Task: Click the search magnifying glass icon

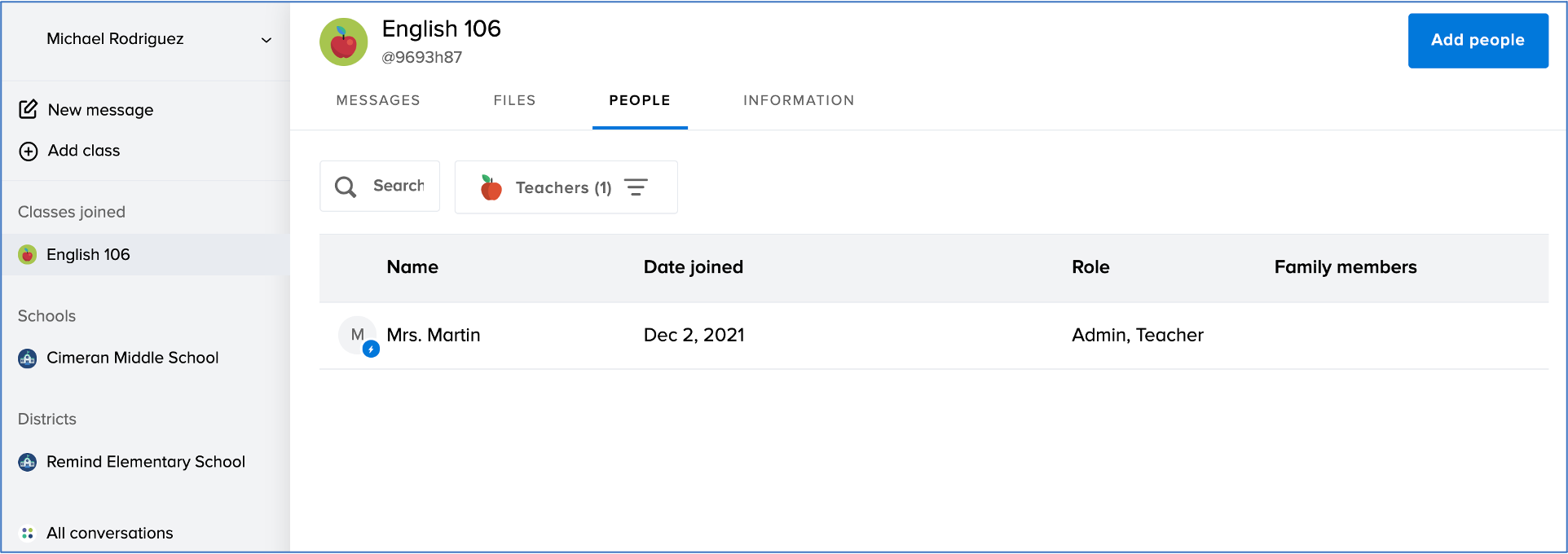Action: click(346, 187)
